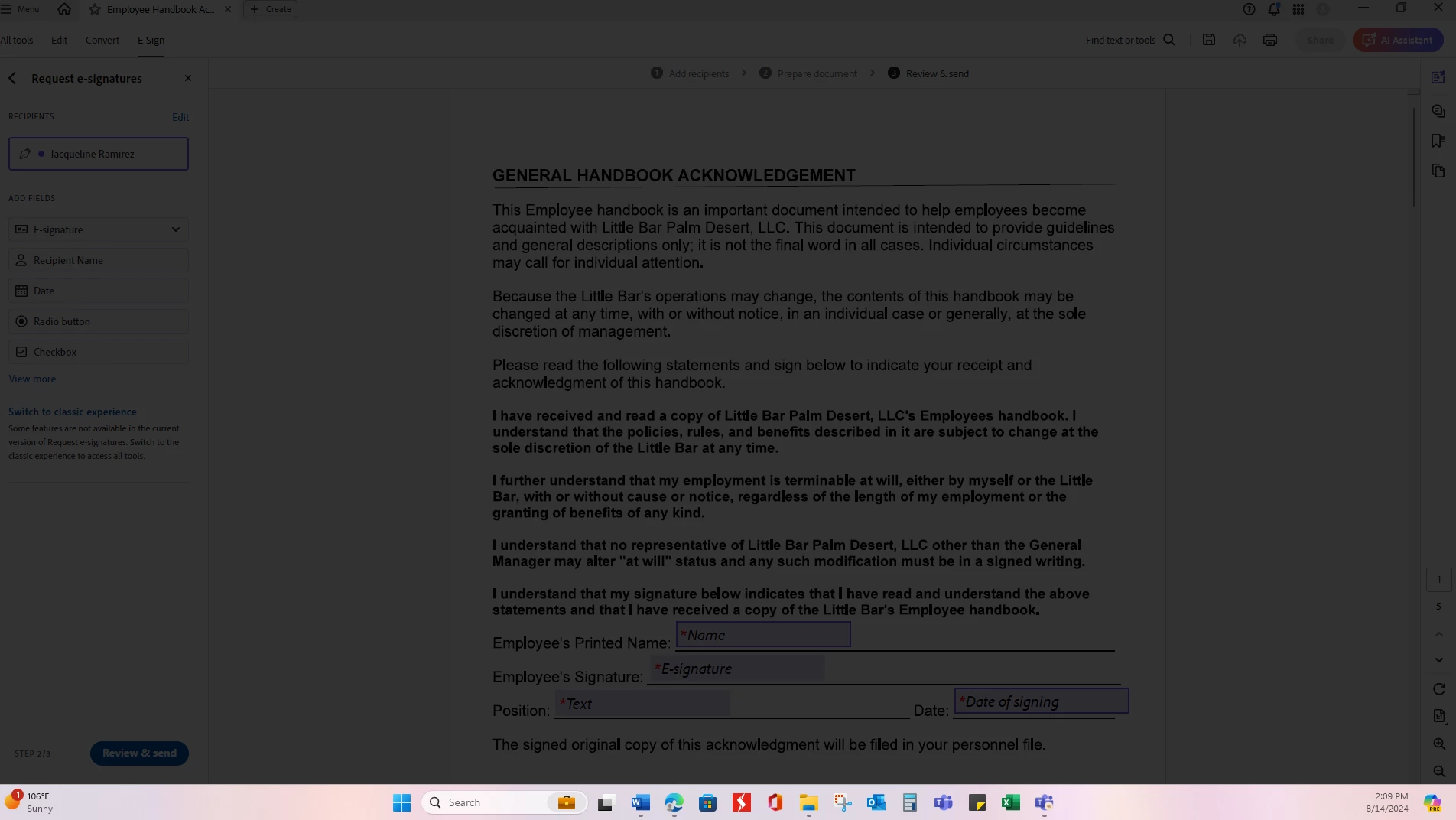Print the document with the printer icon
1456x820 pixels.
pos(1270,40)
